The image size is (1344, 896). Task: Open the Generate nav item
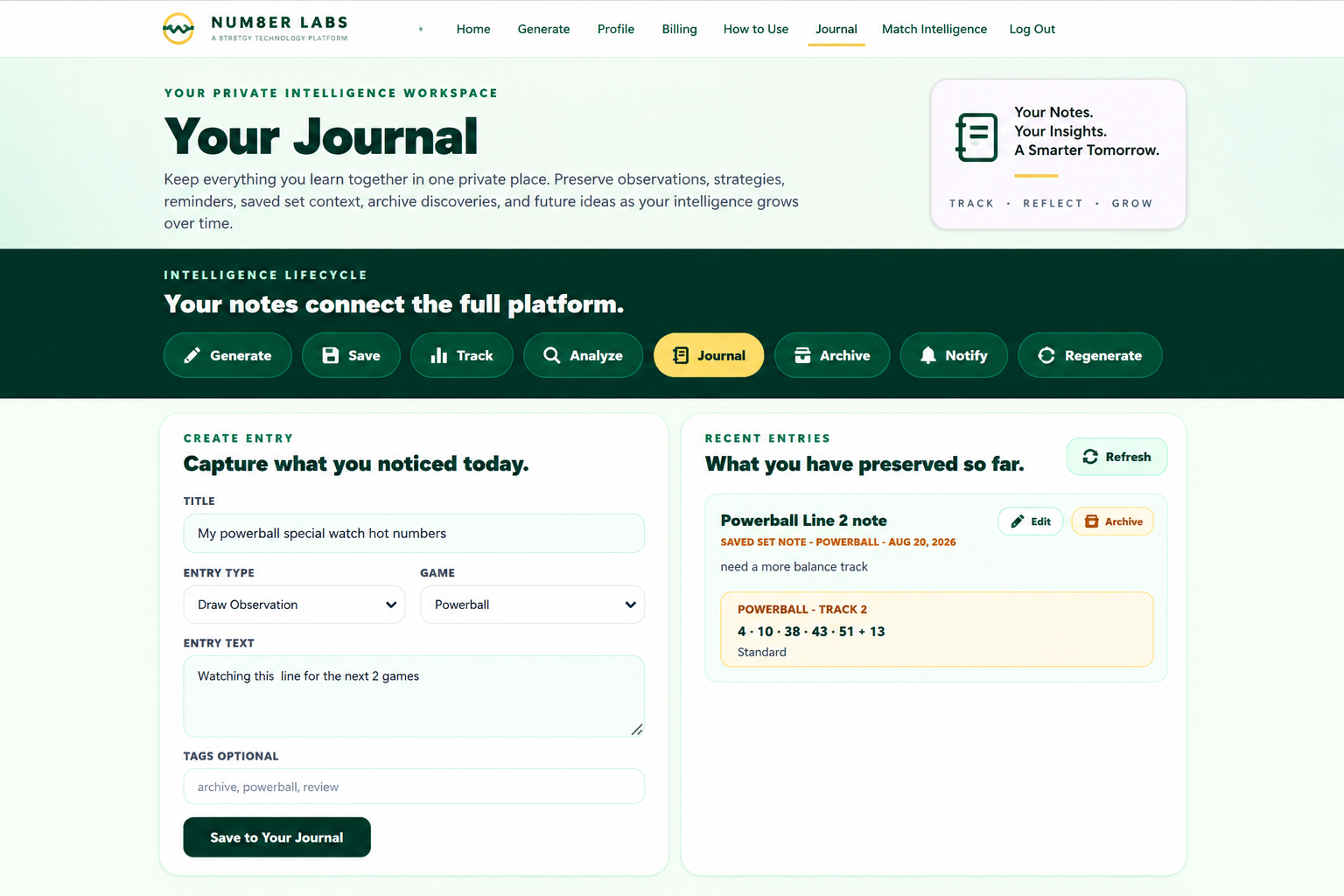click(543, 29)
